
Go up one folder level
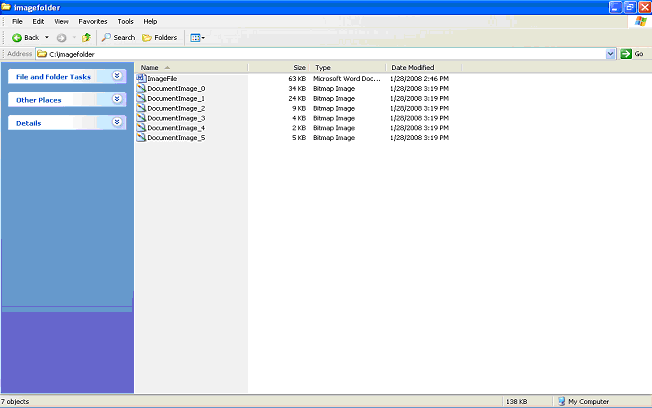pyautogui.click(x=86, y=37)
